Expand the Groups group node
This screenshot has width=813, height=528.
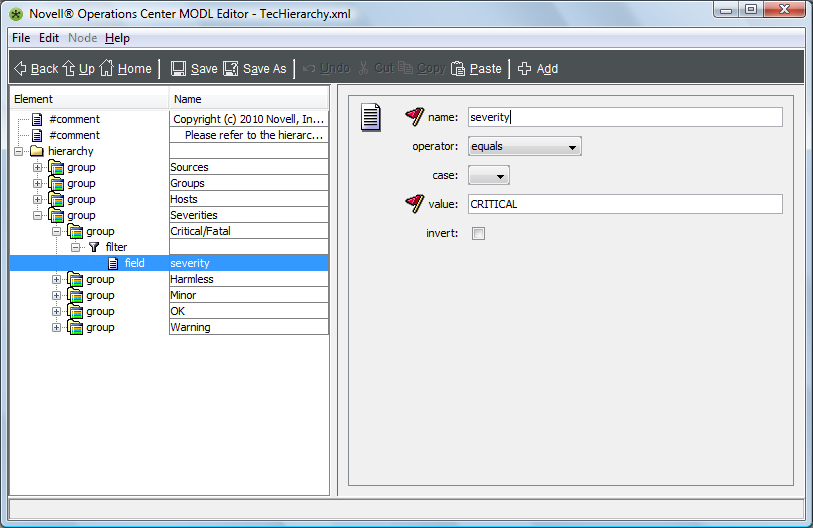(x=37, y=184)
